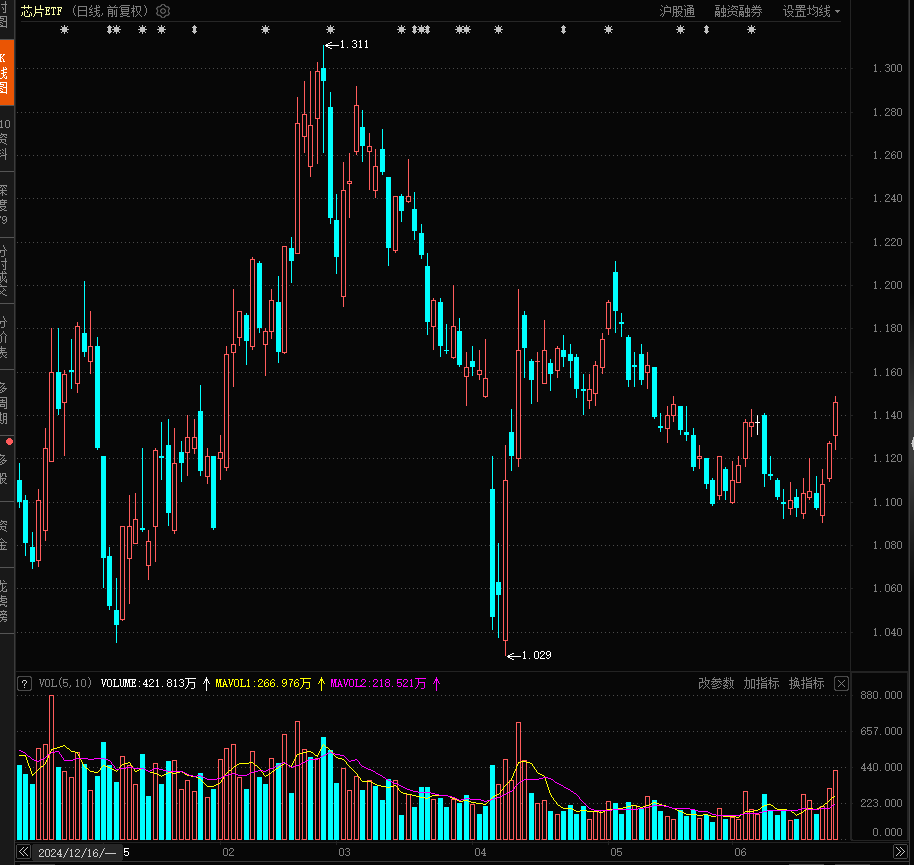Image resolution: width=914 pixels, height=865 pixels.
Task: Click the 融资融券 label
Action: pyautogui.click(x=738, y=11)
